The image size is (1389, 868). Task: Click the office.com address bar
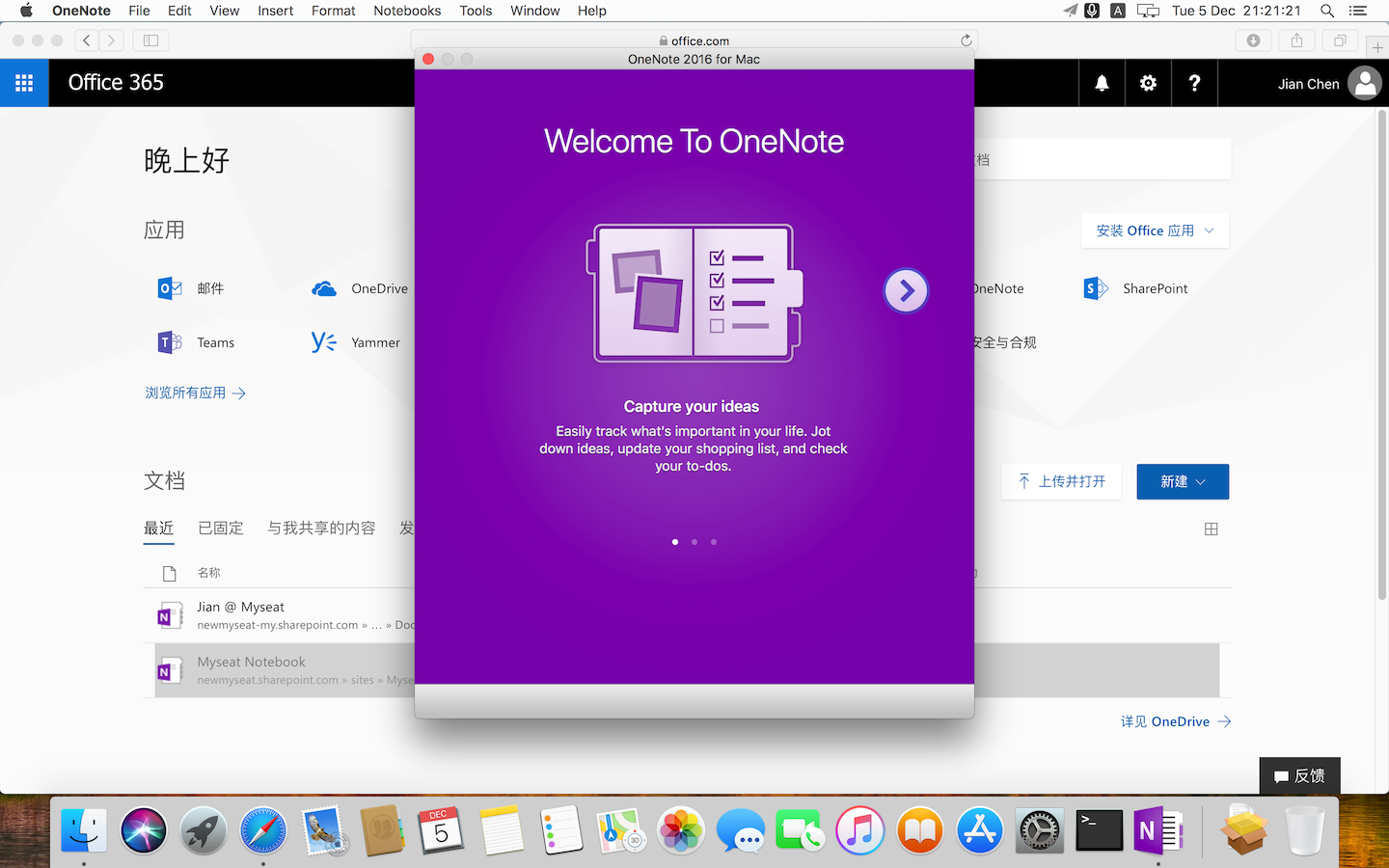(x=694, y=41)
